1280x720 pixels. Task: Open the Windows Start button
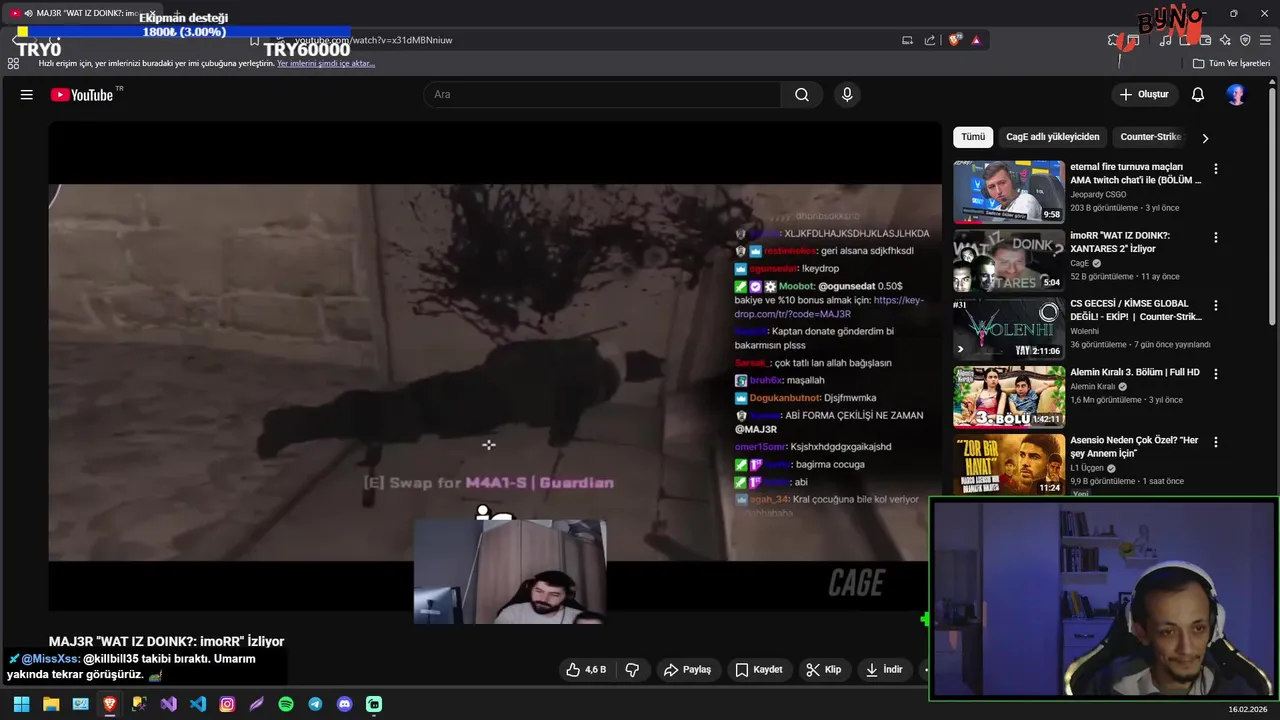coord(21,704)
